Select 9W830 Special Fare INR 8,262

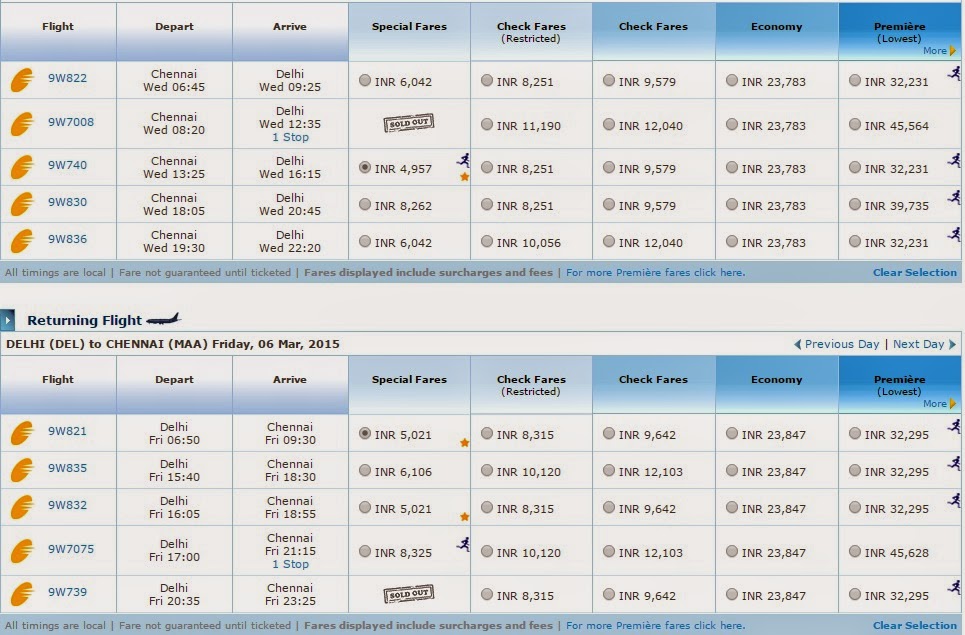click(365, 204)
